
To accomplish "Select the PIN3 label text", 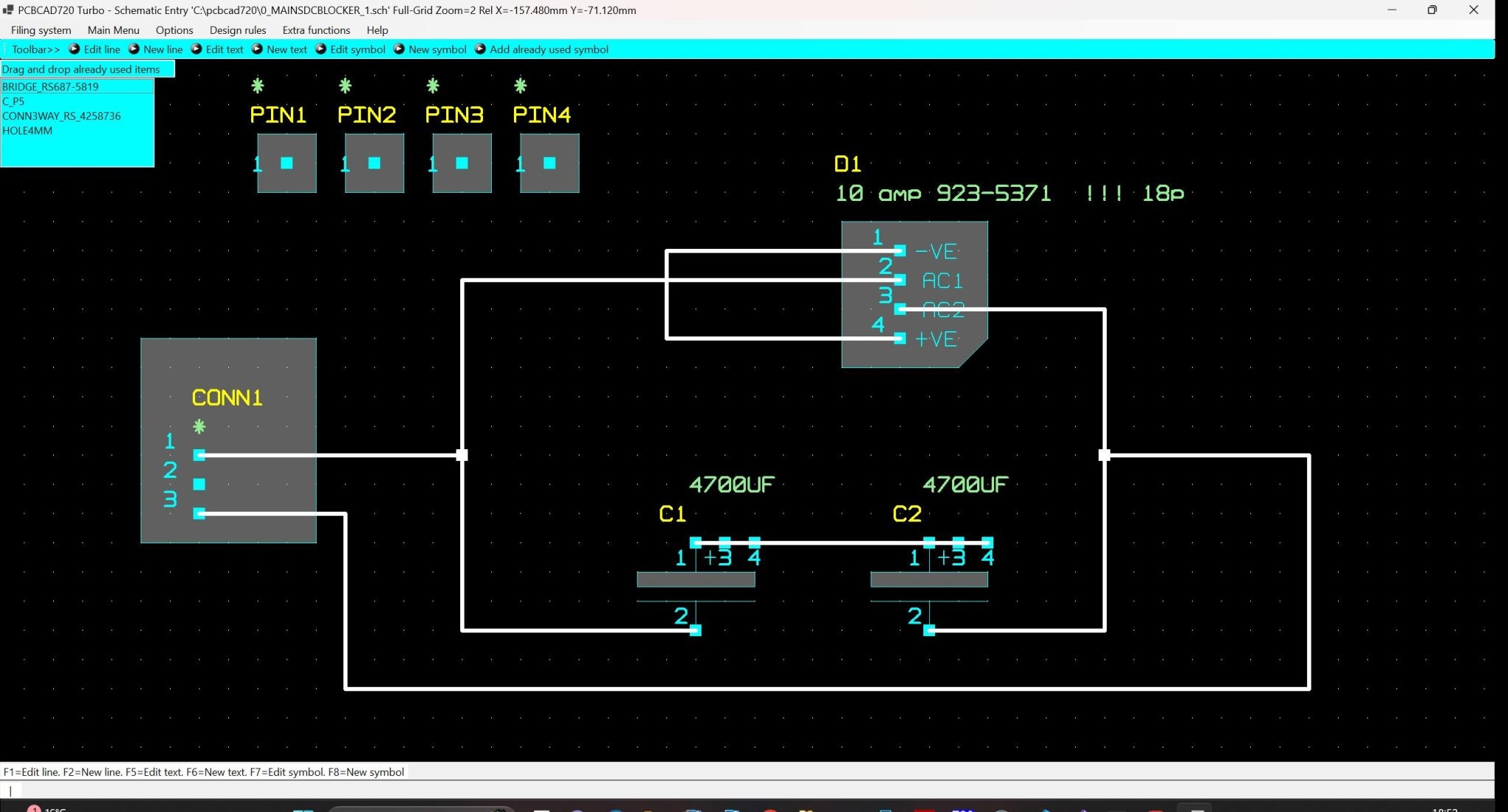I will tap(454, 115).
